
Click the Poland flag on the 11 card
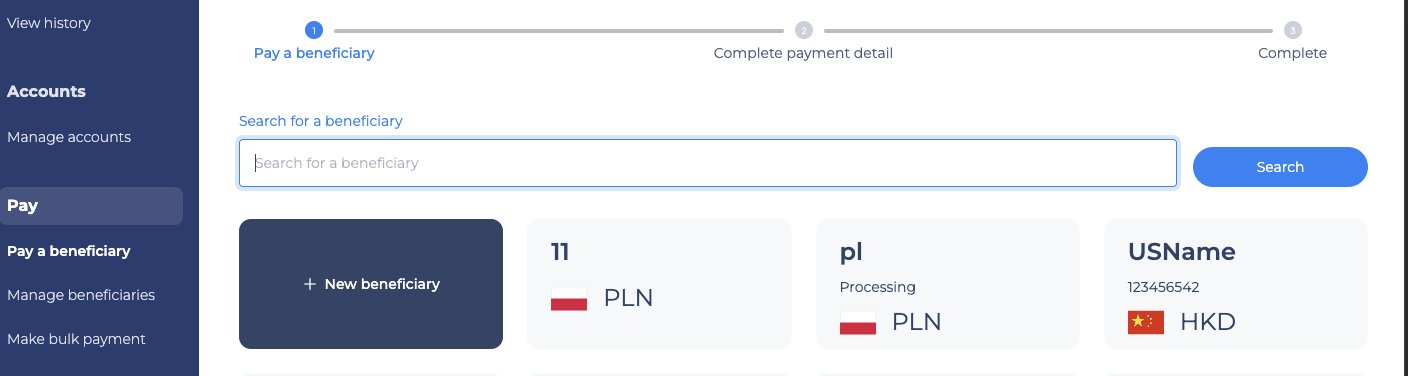[569, 298]
